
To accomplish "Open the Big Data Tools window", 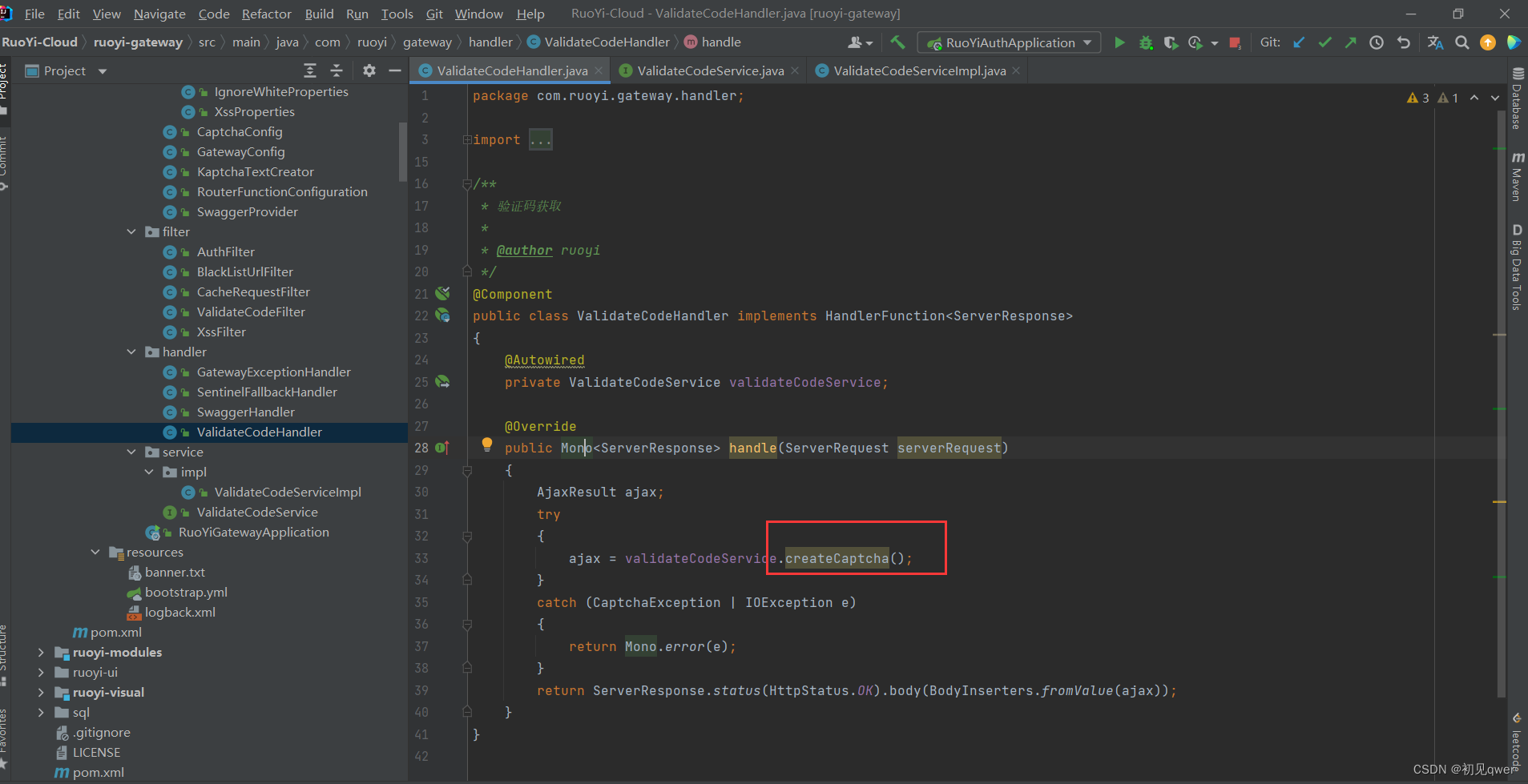I will 1517,267.
